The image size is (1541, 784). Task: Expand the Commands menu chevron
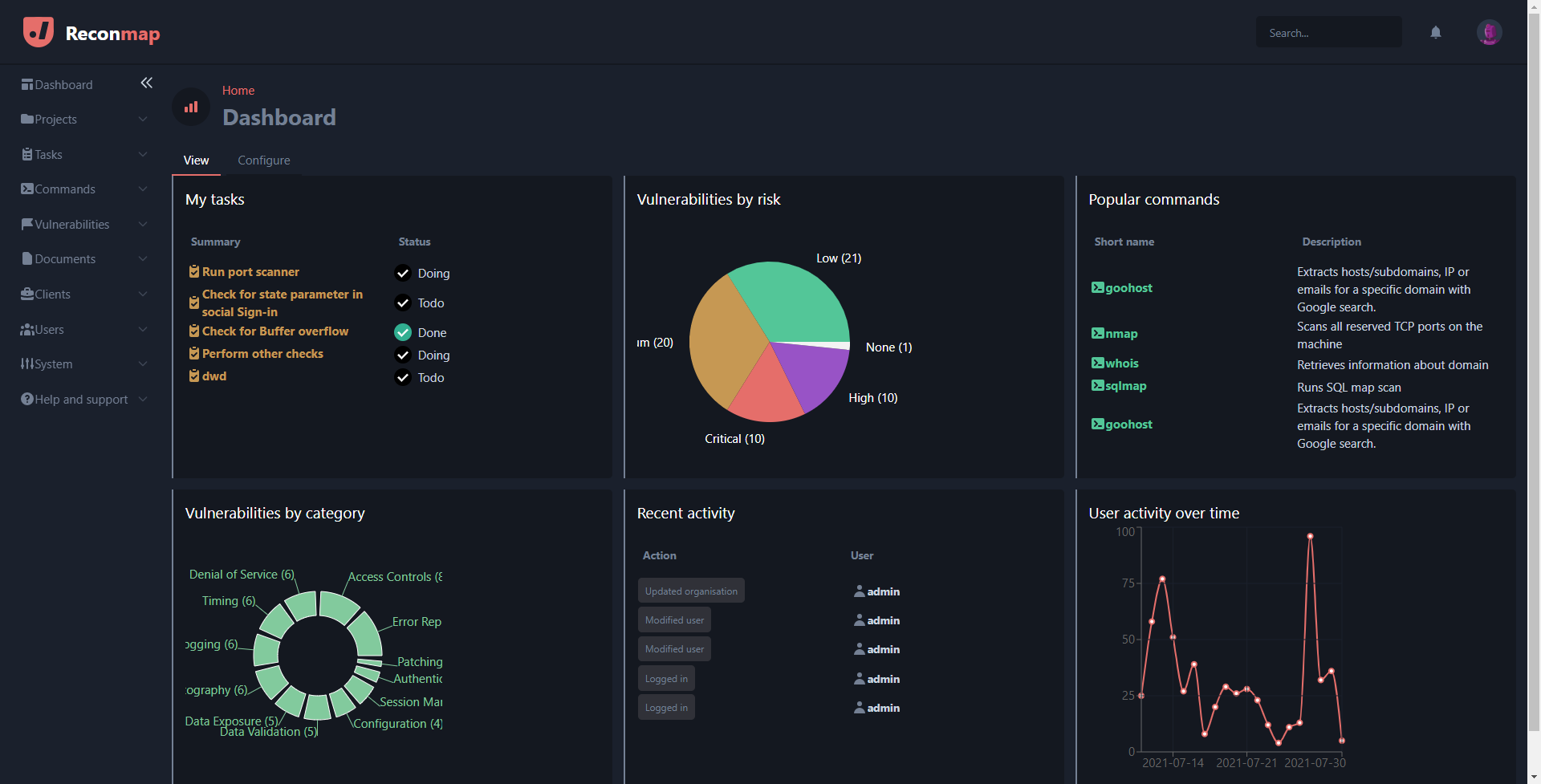(x=143, y=189)
